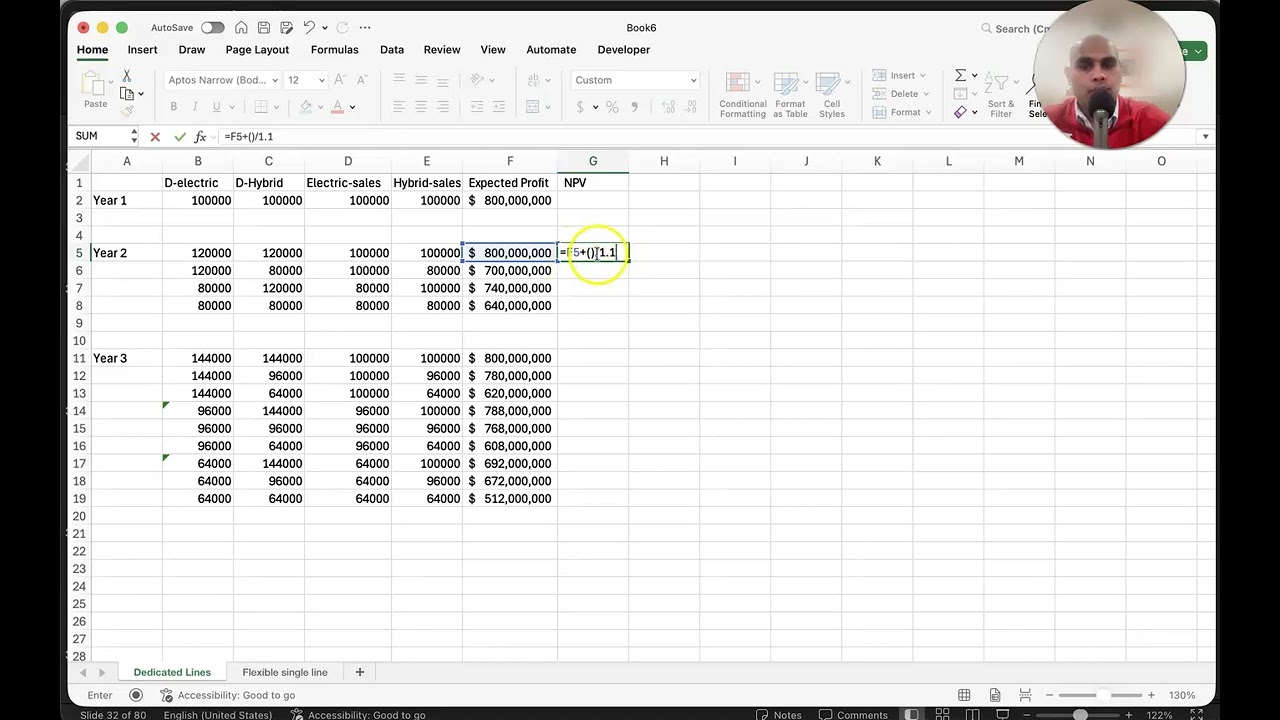
Task: Toggle Underline formatting
Action: tap(216, 107)
